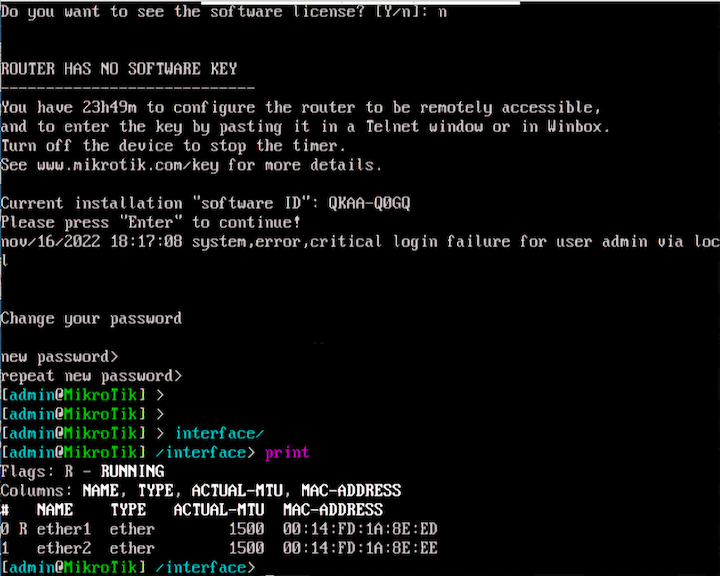Image resolution: width=720 pixels, height=576 pixels.
Task: Click the software license Y/n prompt
Action: pos(224,11)
